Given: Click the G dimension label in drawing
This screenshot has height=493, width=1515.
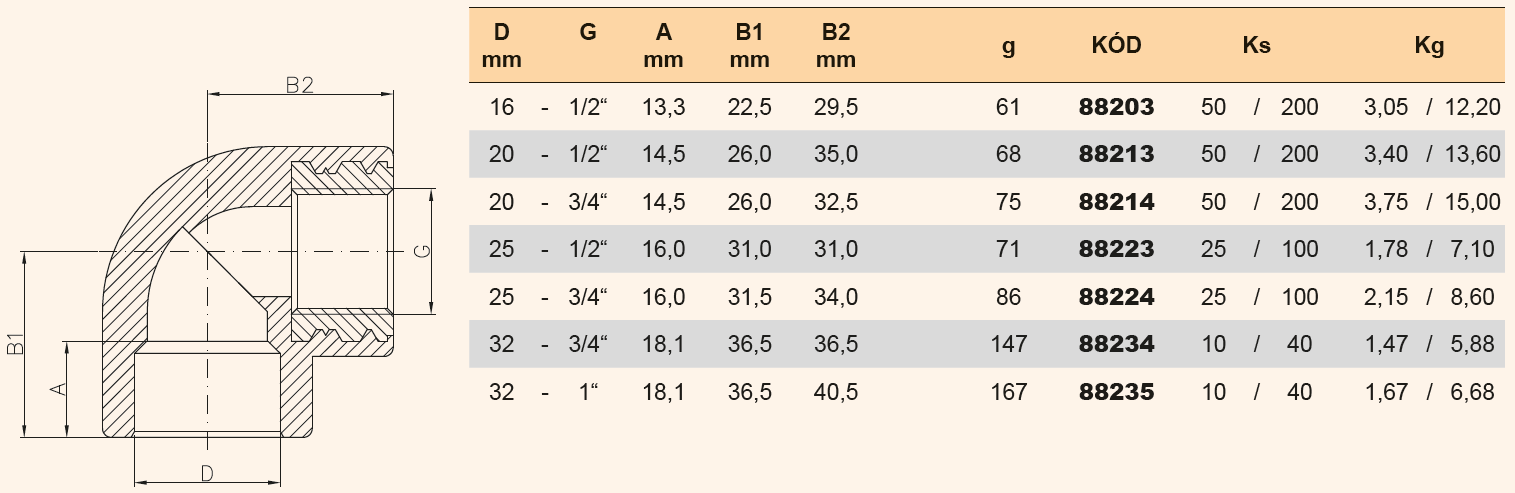Looking at the screenshot, I should point(422,252).
